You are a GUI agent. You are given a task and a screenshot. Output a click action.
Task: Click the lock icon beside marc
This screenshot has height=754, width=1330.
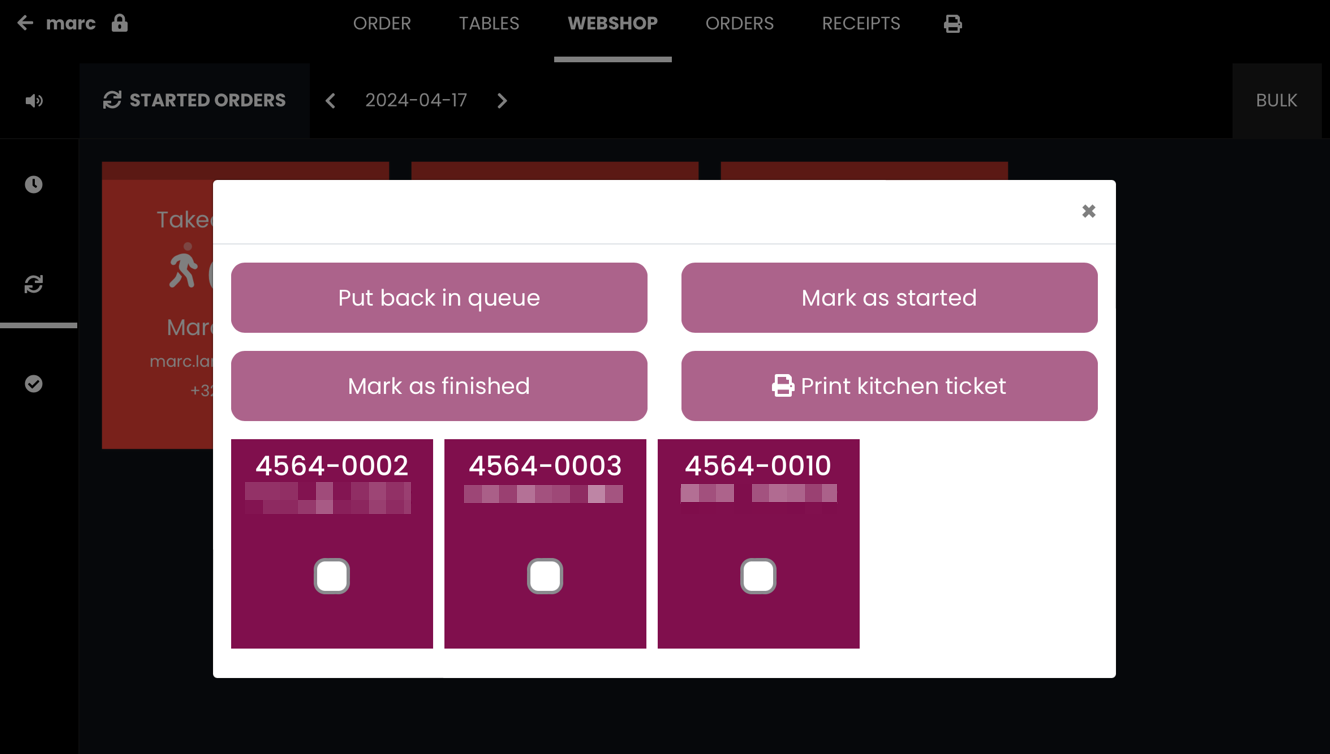pos(120,23)
